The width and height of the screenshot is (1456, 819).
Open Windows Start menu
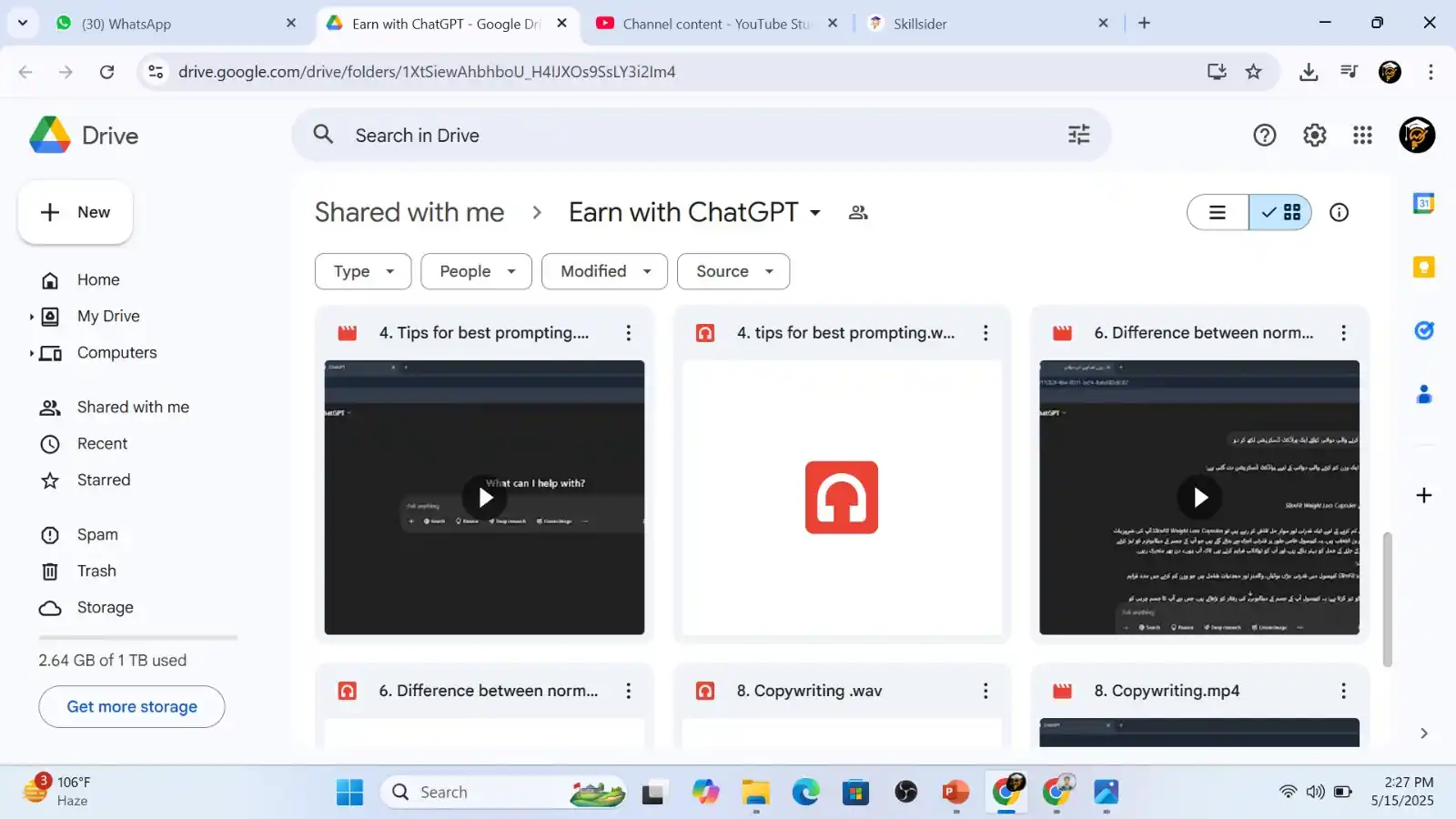(349, 793)
